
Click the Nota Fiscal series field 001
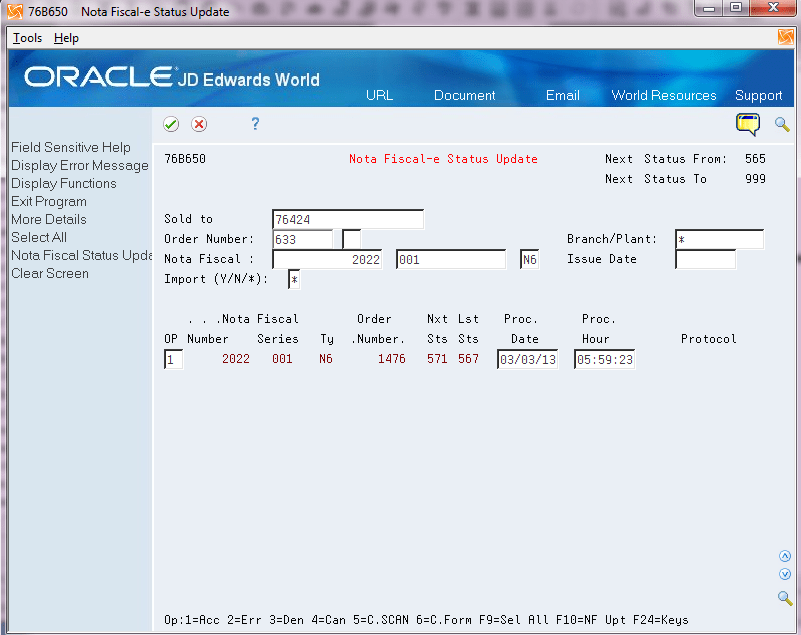pyautogui.click(x=451, y=260)
